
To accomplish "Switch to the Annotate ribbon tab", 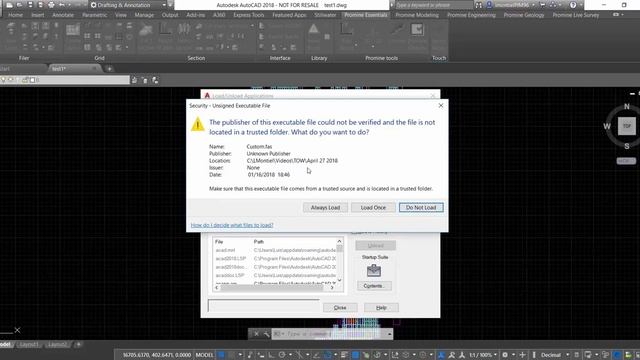I will [x=63, y=15].
